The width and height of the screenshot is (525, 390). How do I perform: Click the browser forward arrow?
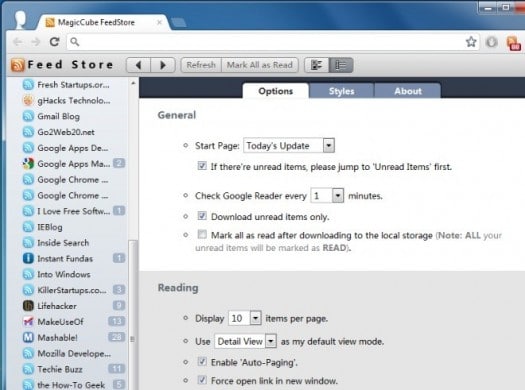[x=35, y=42]
